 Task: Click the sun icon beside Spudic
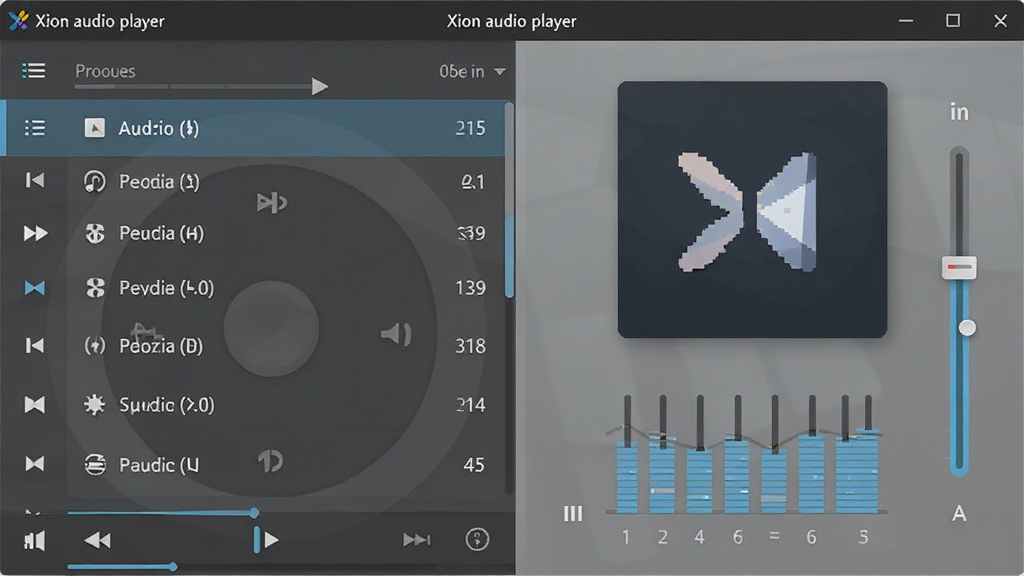click(x=95, y=405)
